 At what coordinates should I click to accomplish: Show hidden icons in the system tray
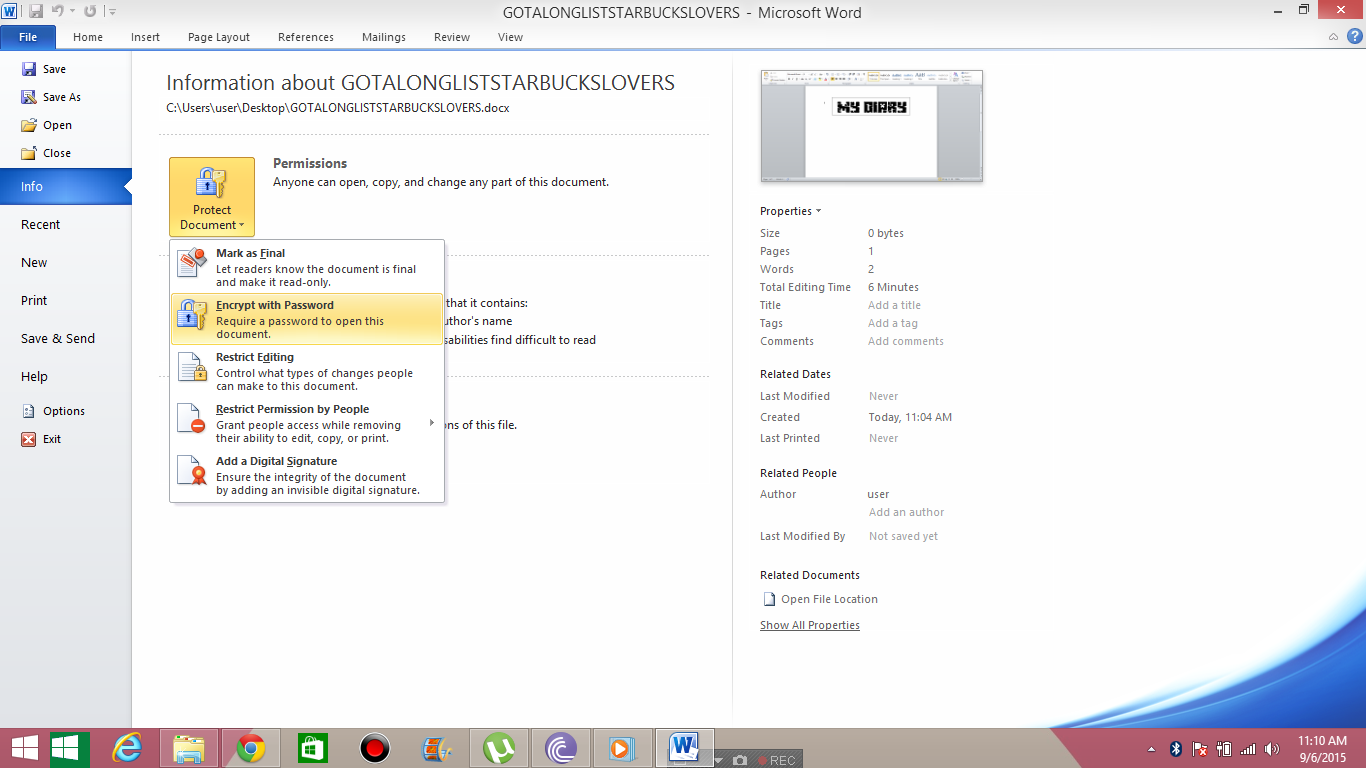tap(1151, 748)
